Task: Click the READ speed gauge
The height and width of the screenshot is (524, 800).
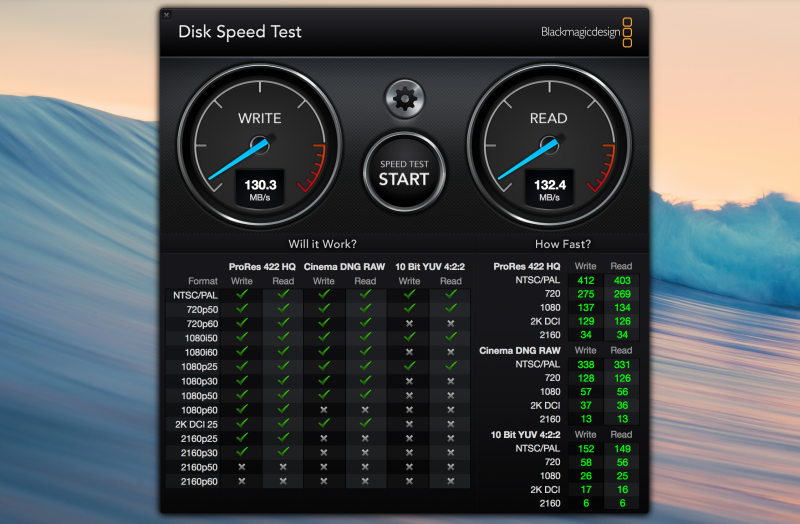Action: coord(549,145)
